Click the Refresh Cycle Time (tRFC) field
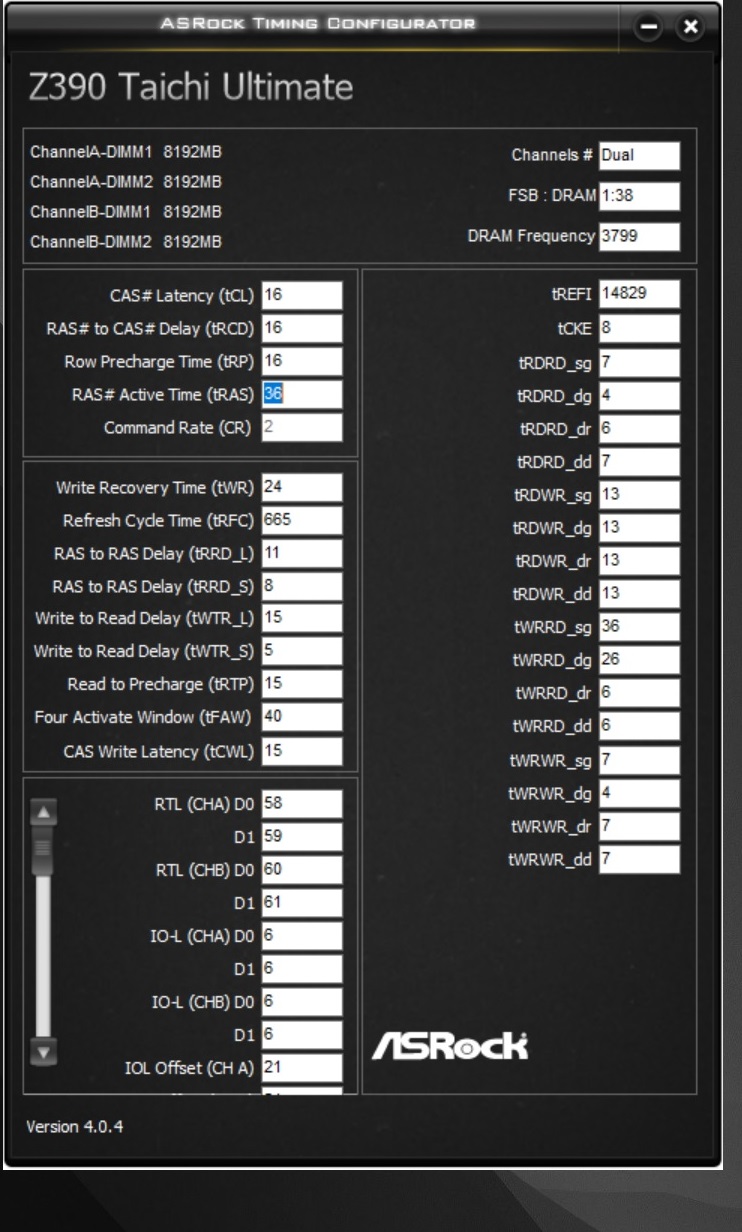The height and width of the screenshot is (1232, 742). click(x=302, y=520)
